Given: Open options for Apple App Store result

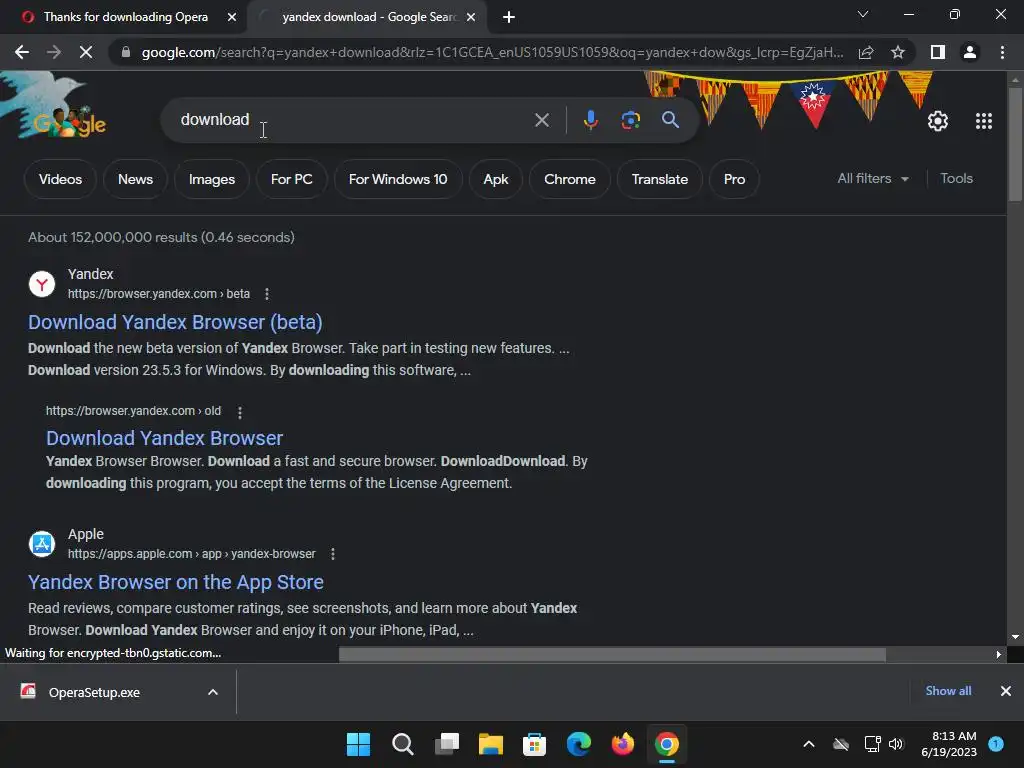Looking at the screenshot, I should tap(332, 554).
